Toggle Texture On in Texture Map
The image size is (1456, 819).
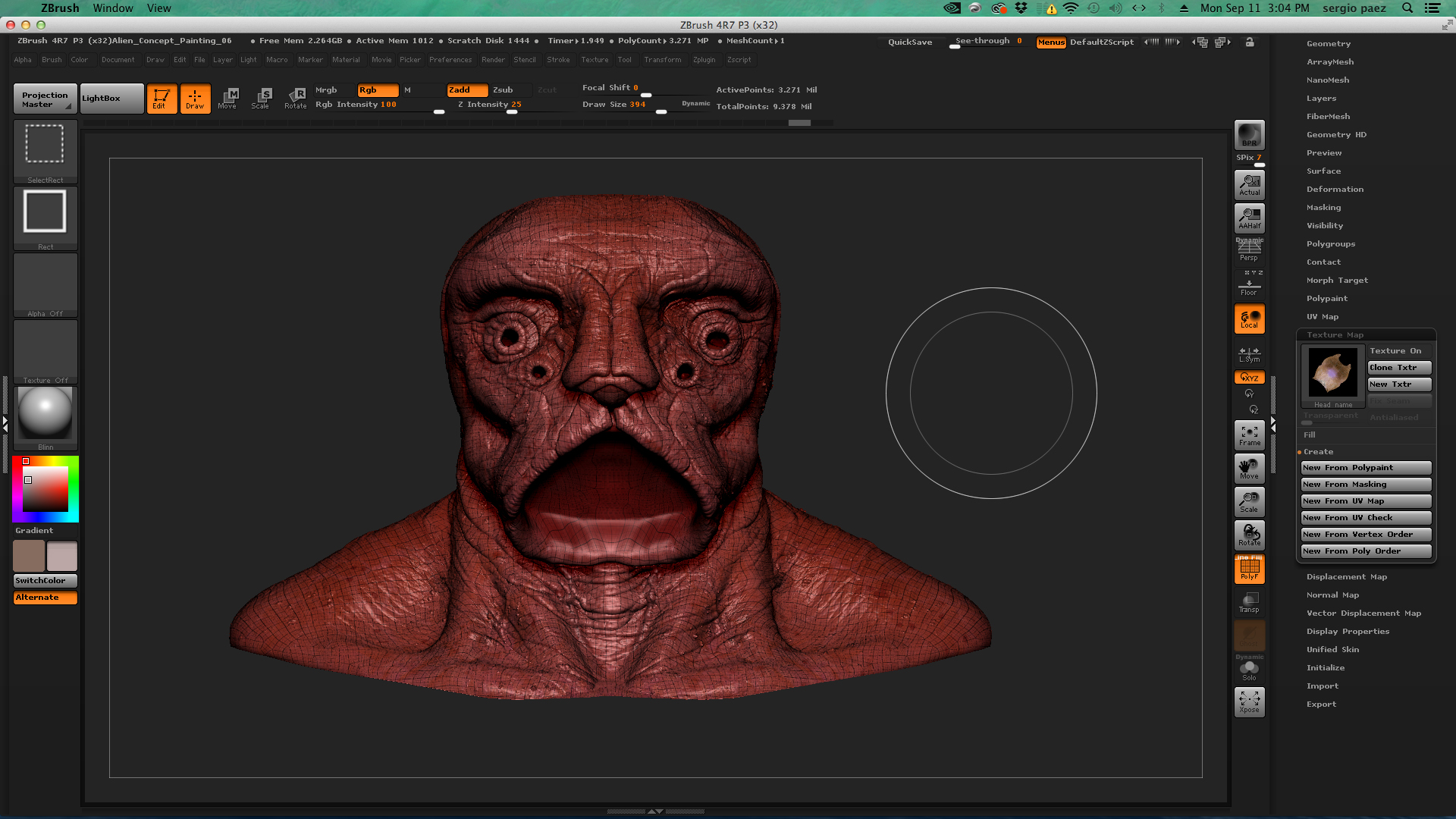1399,351
